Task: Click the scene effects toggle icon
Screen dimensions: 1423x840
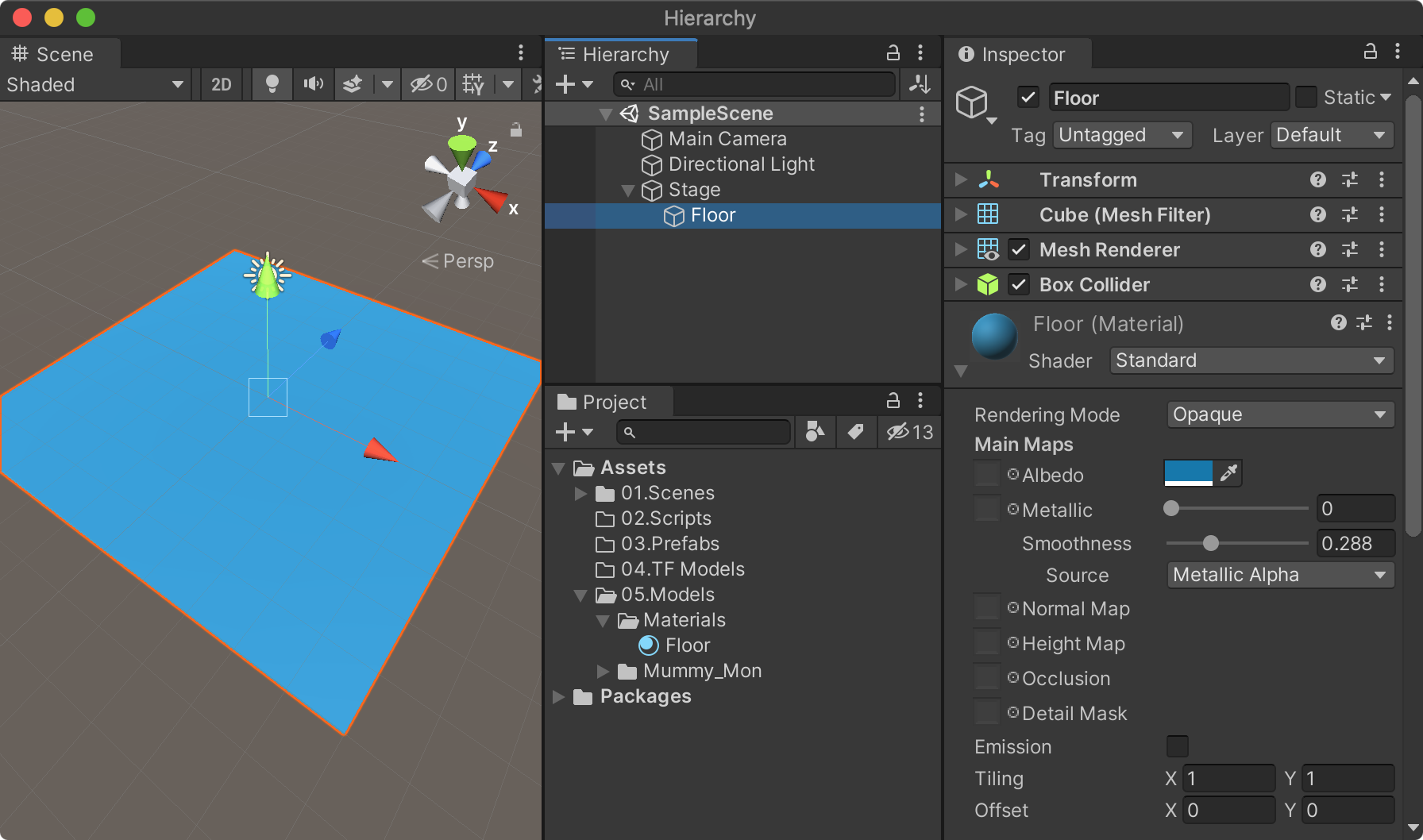Action: pyautogui.click(x=353, y=84)
